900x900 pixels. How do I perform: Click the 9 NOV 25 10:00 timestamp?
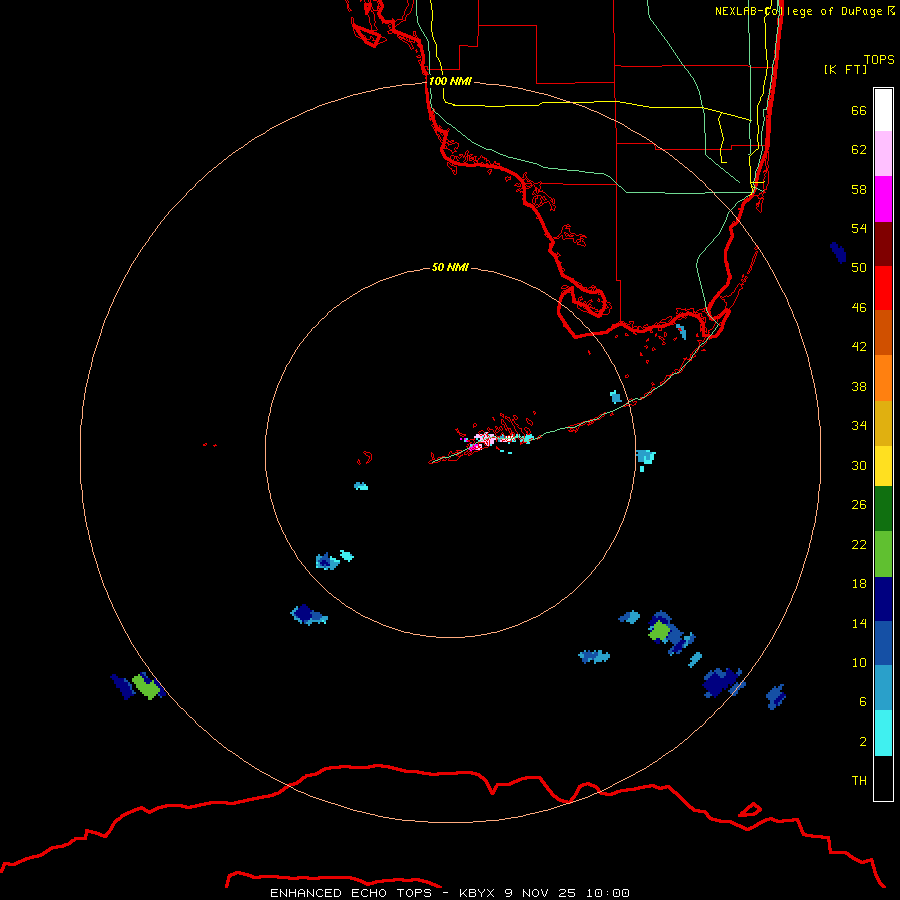tap(567, 893)
